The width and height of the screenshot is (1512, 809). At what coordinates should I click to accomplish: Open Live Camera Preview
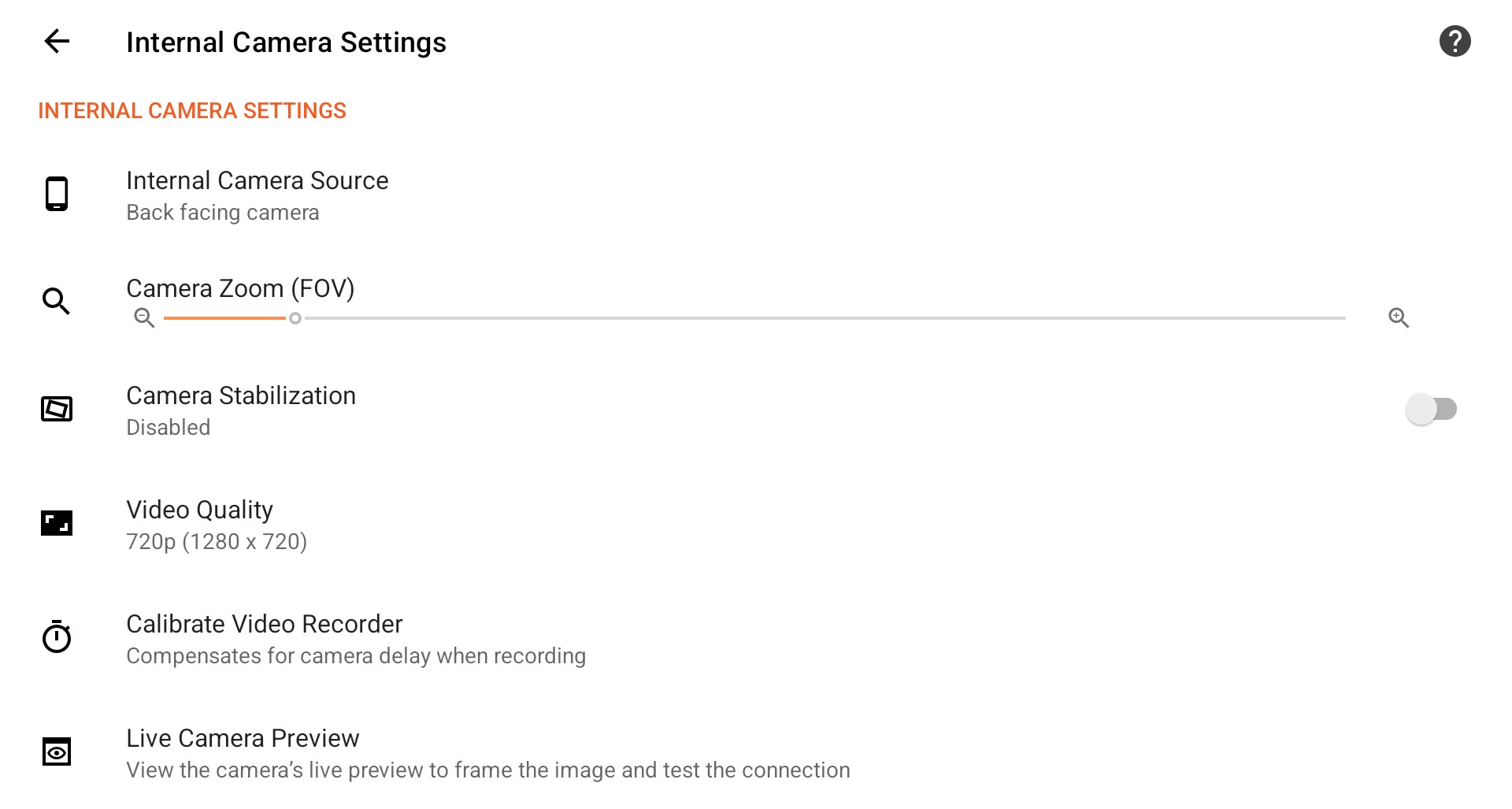[x=243, y=738]
